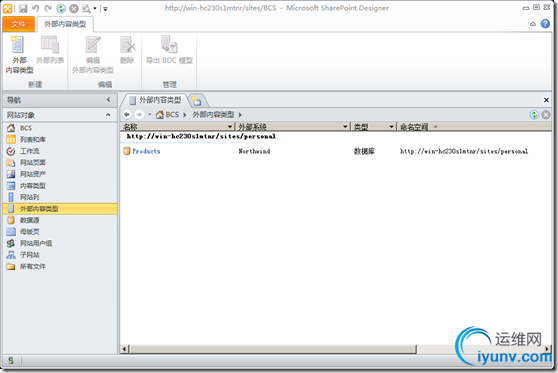Open the Products external content type
Screen dimensions: 558x373
tap(146, 151)
